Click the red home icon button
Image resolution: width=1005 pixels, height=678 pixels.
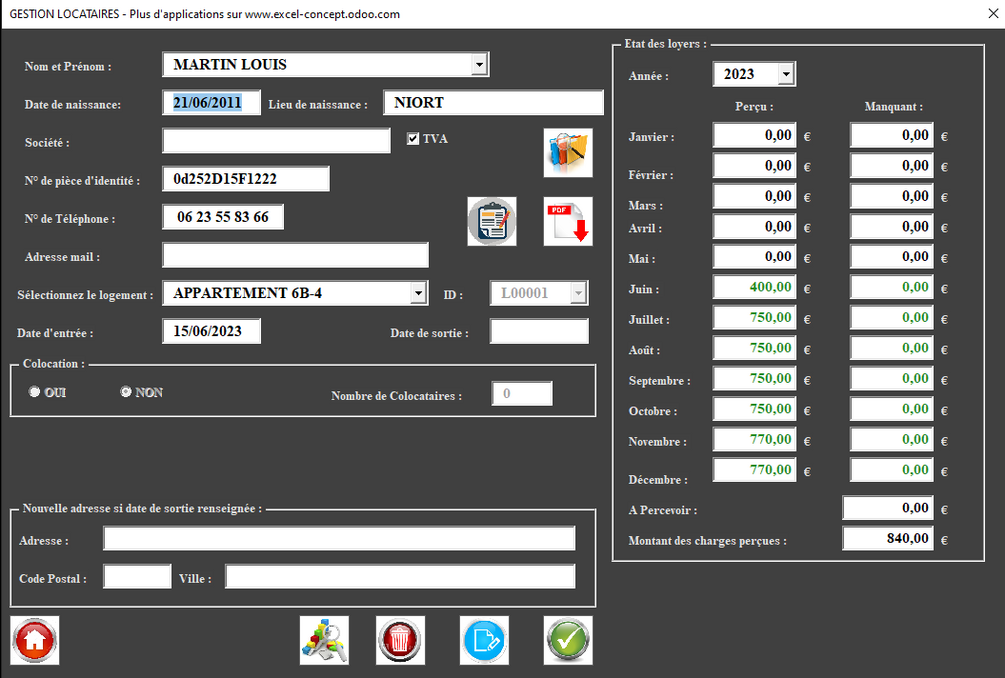point(35,640)
